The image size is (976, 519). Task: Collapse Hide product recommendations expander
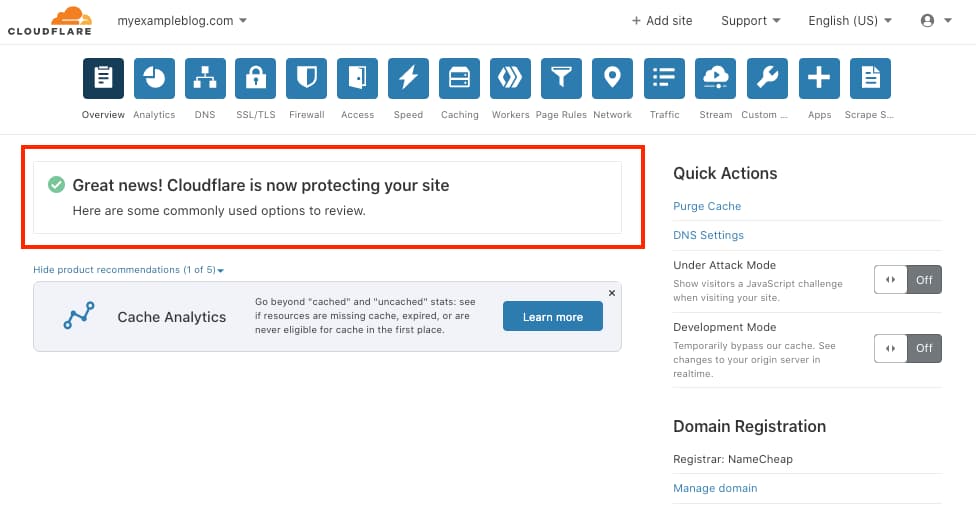click(128, 269)
